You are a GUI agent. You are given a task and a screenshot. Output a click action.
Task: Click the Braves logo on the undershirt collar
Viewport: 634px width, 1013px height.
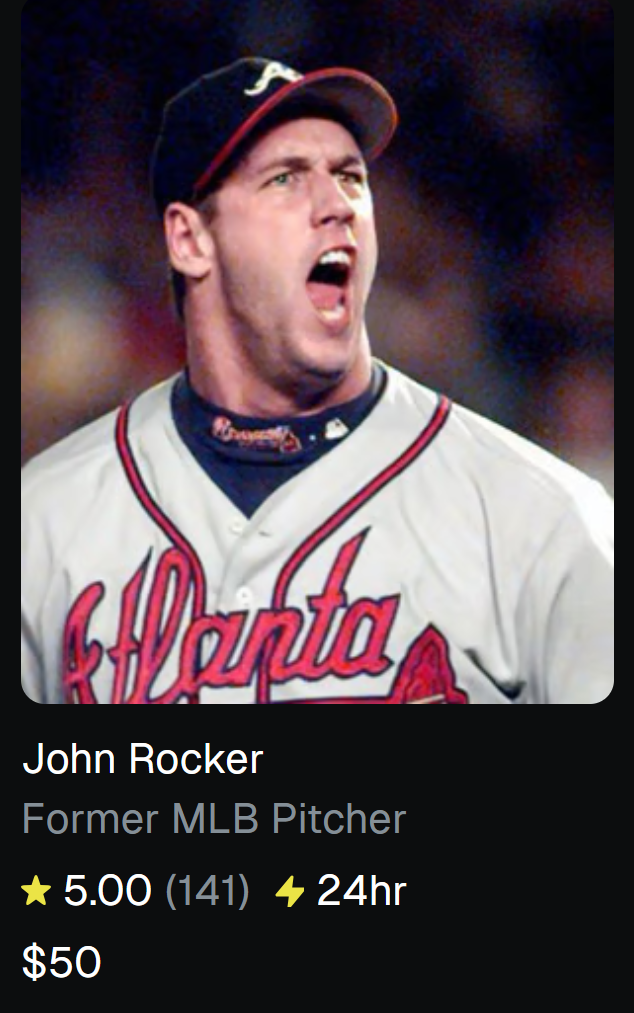click(257, 432)
